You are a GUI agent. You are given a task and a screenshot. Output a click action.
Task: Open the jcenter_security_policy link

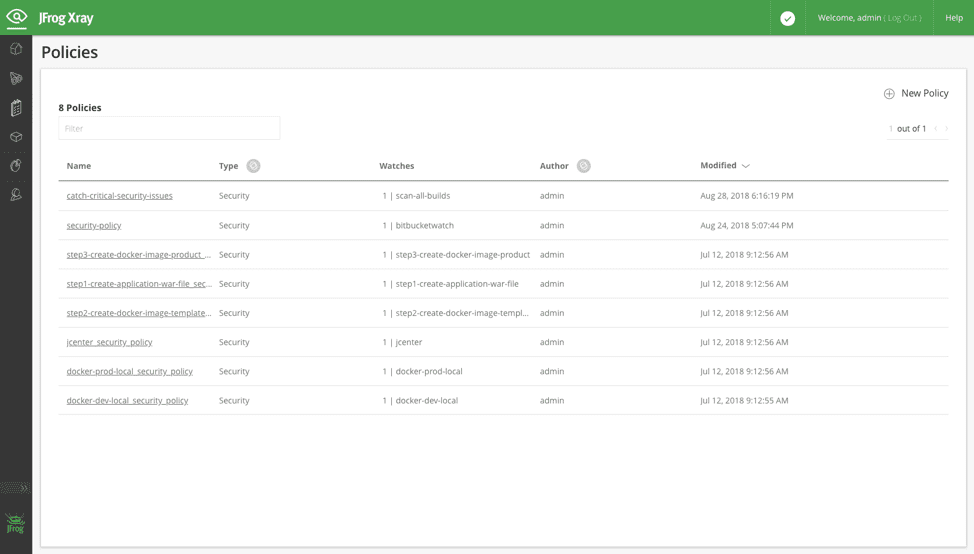109,342
